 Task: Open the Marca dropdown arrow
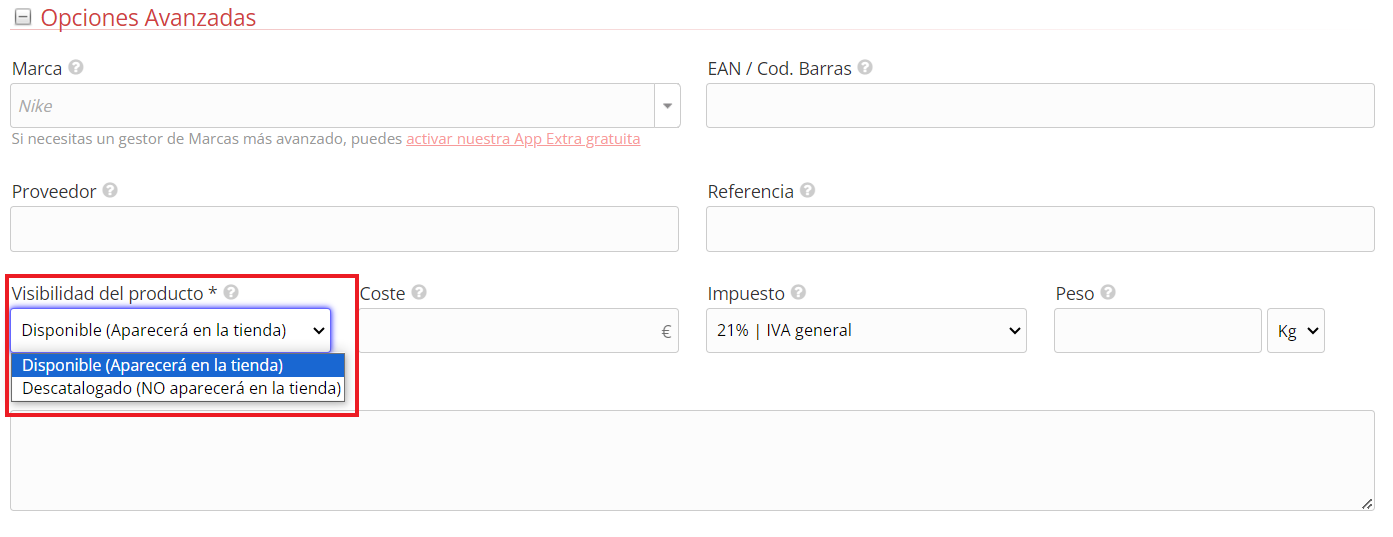667,105
